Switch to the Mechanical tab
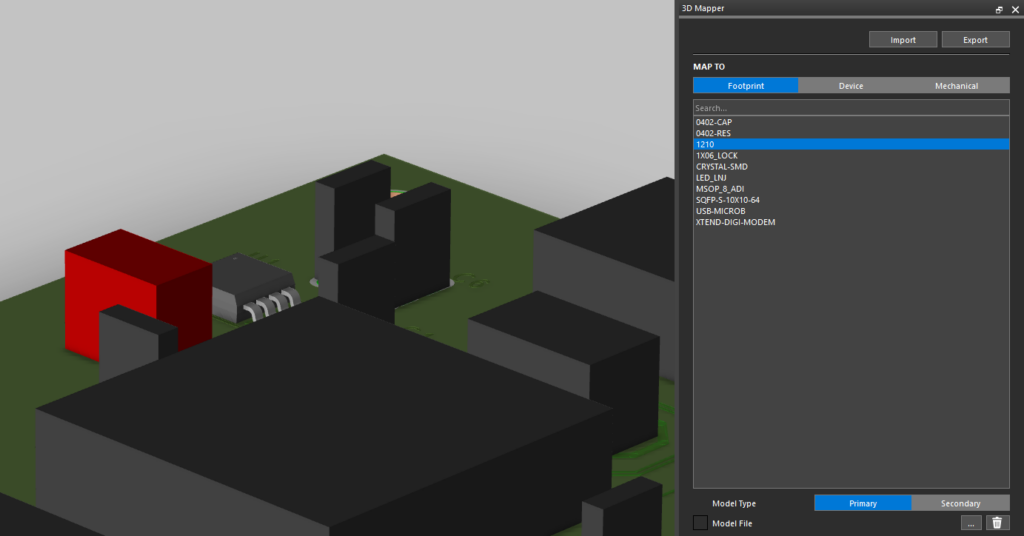This screenshot has height=536, width=1024. coord(956,86)
